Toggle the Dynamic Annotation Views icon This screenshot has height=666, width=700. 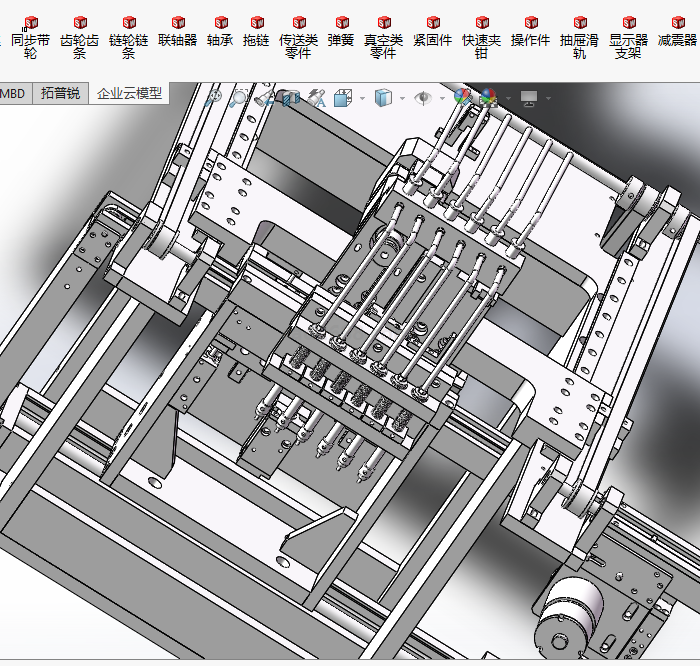(317, 97)
